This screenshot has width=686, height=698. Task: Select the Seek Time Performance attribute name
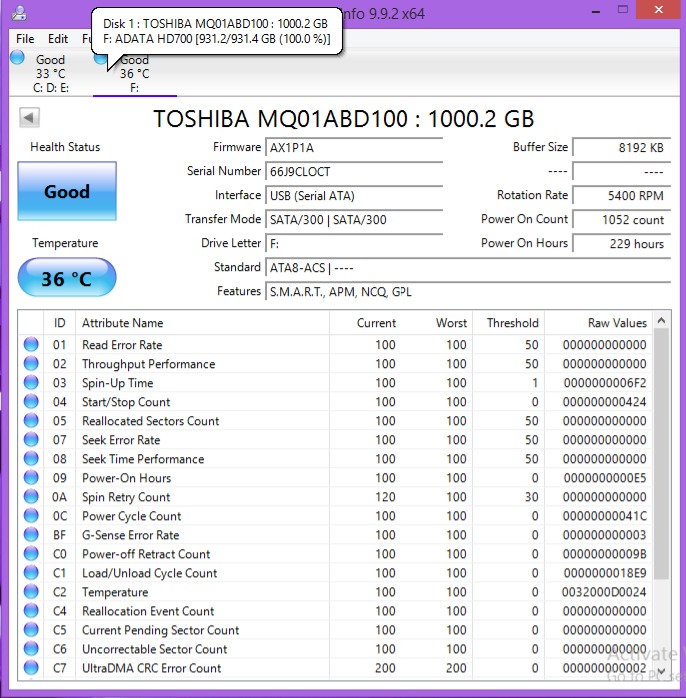(143, 459)
